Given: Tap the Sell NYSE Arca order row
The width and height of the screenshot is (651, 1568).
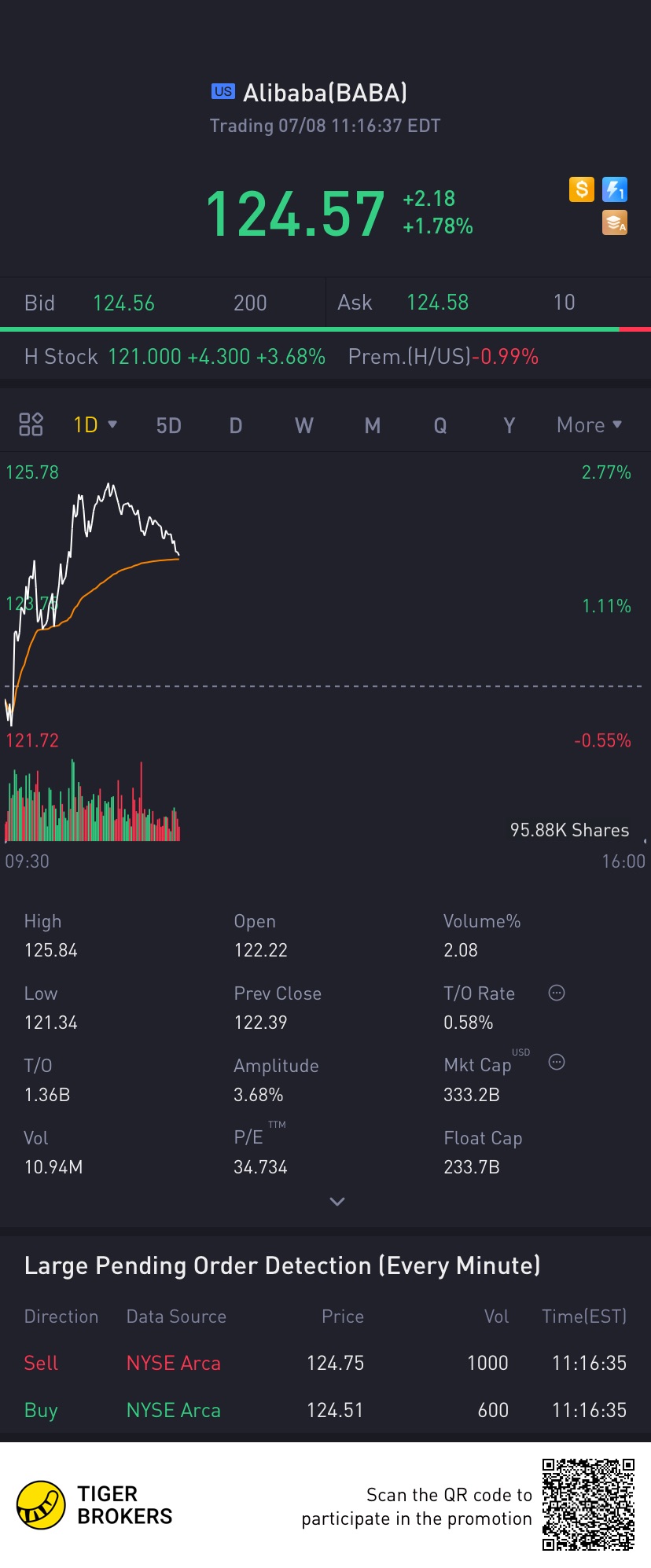Looking at the screenshot, I should pos(325,1363).
